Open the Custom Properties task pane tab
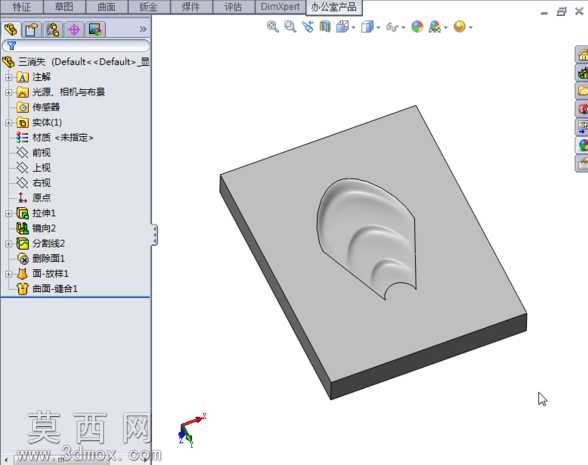The height and width of the screenshot is (465, 588). click(582, 164)
